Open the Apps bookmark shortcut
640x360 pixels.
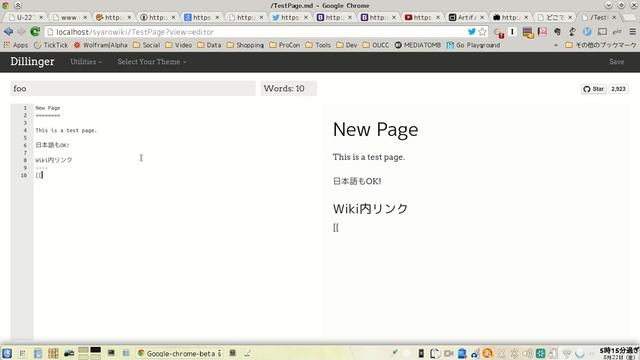pos(16,45)
